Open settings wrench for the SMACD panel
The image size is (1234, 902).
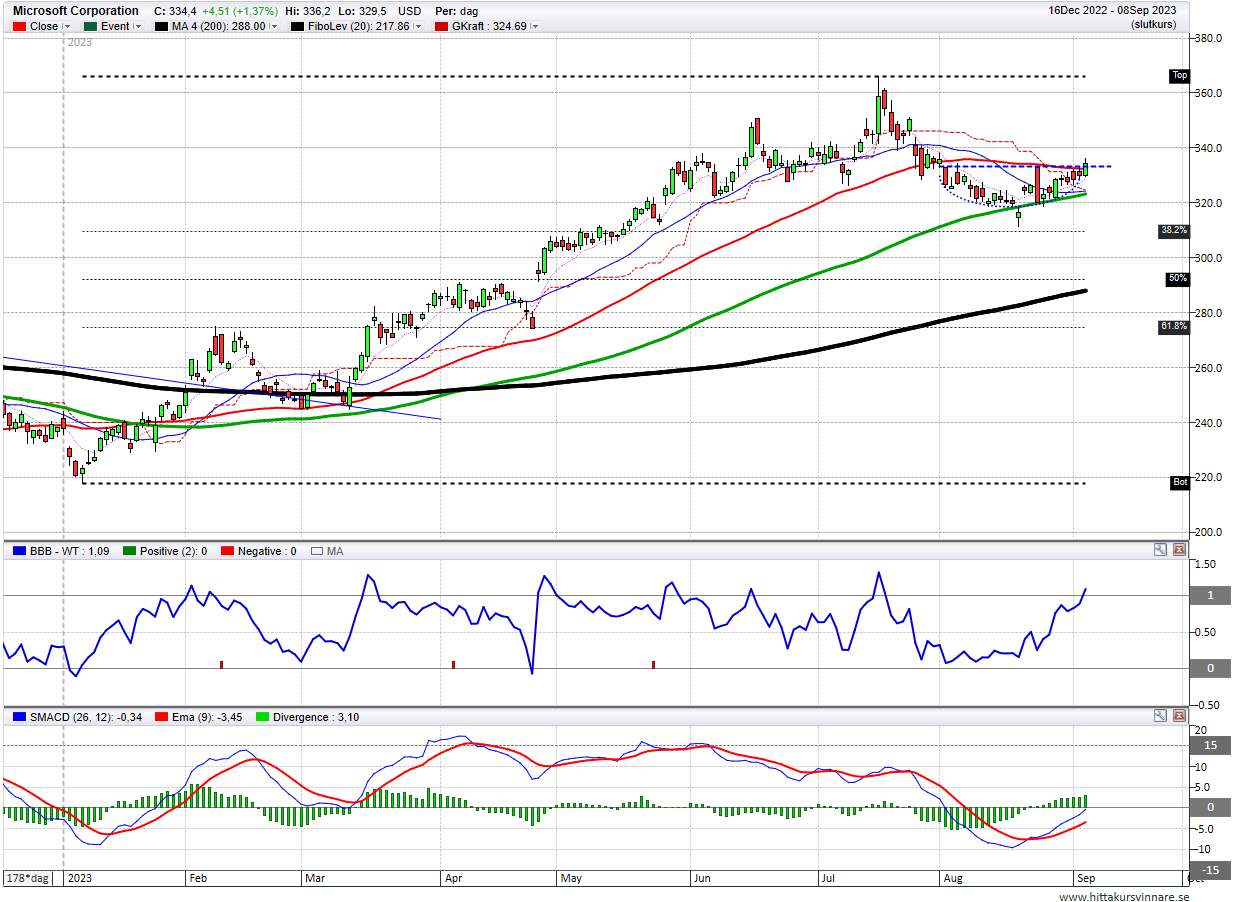point(1160,716)
